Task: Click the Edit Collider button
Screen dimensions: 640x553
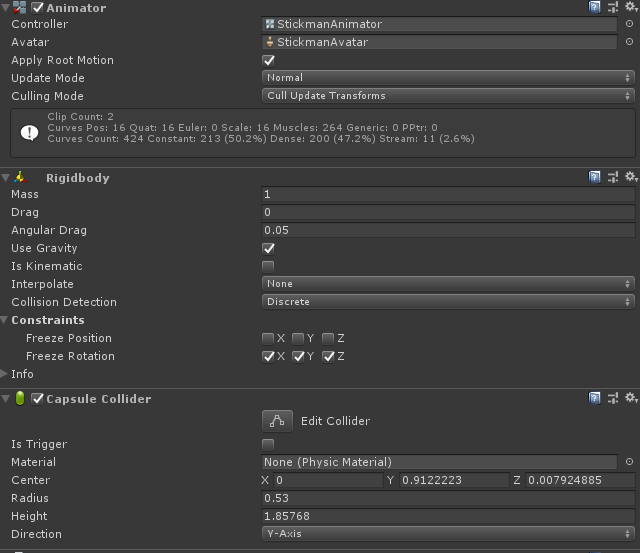Action: pyautogui.click(x=277, y=421)
